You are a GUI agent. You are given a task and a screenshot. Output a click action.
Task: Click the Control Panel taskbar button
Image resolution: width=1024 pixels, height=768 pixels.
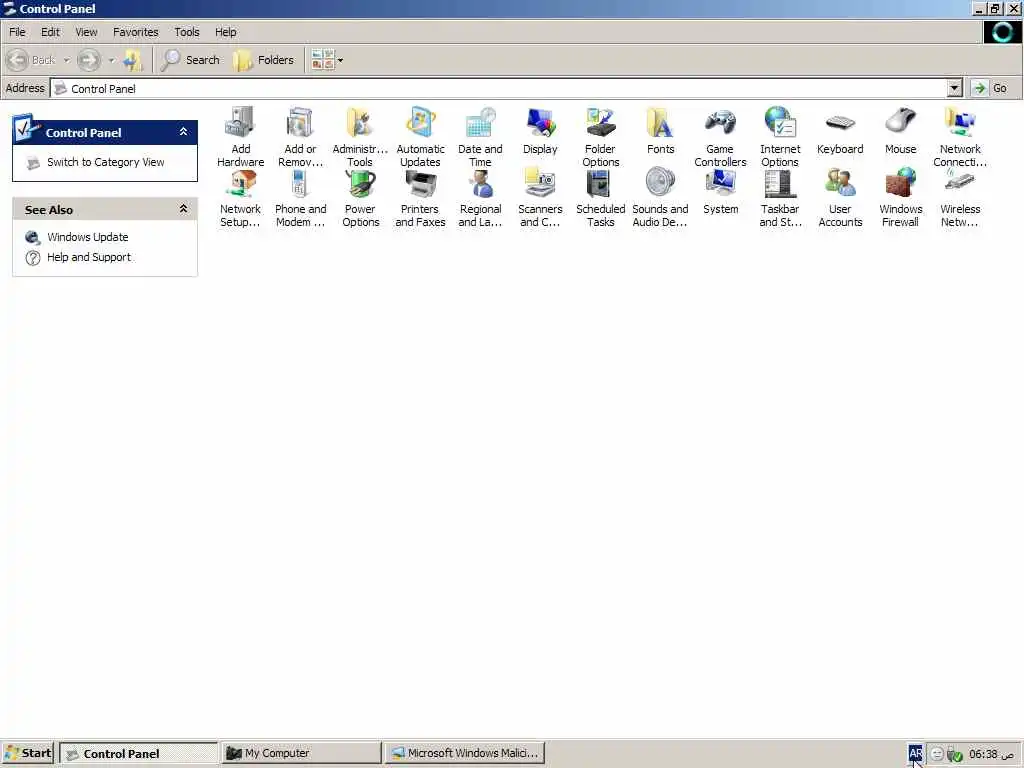pyautogui.click(x=138, y=753)
